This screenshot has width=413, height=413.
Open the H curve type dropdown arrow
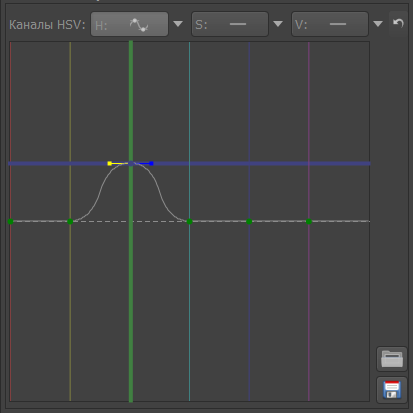click(178, 24)
